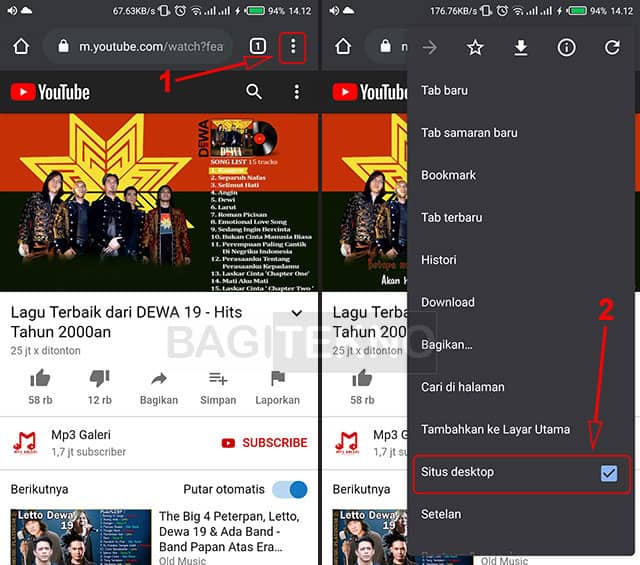This screenshot has height=565, width=640.
Task: Reload page with refresh icon in menu
Action: pyautogui.click(x=612, y=47)
